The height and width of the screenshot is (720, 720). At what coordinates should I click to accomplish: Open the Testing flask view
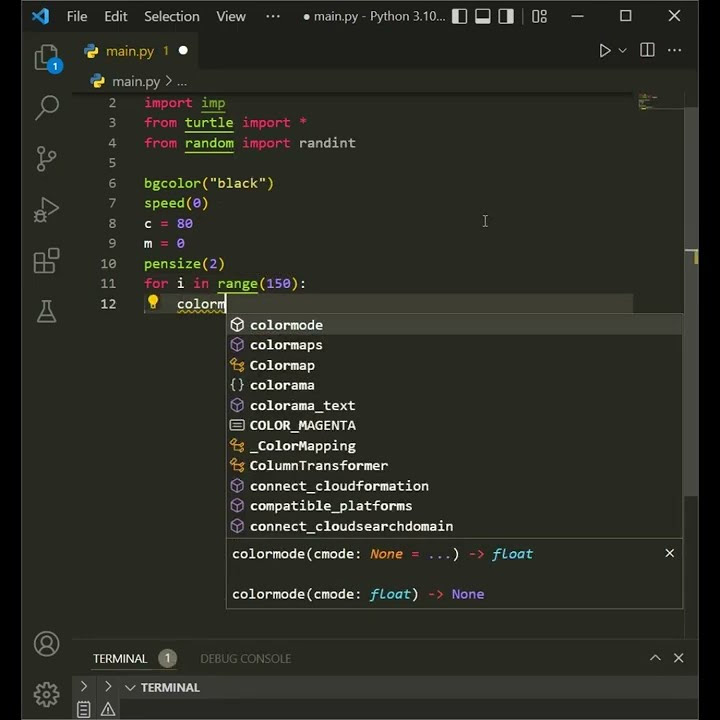(46, 311)
